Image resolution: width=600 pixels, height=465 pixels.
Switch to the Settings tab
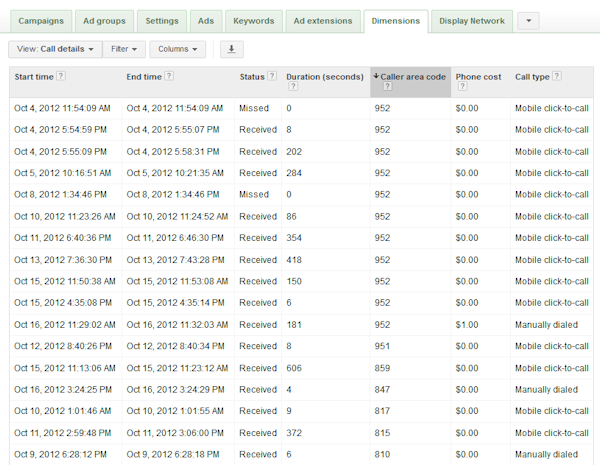[x=162, y=21]
